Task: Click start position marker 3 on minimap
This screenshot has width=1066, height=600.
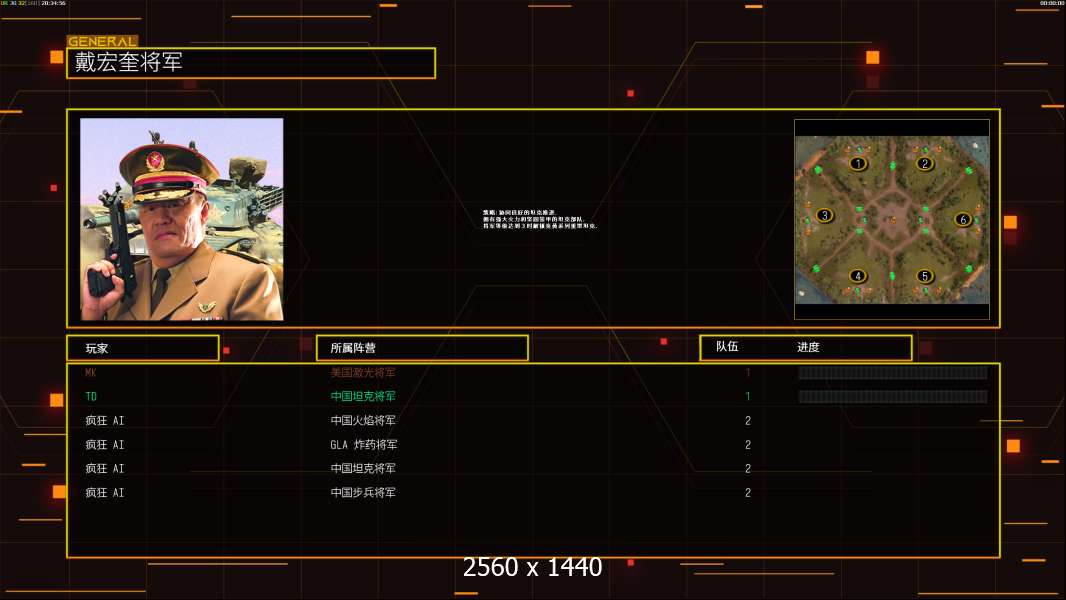Action: click(x=825, y=216)
